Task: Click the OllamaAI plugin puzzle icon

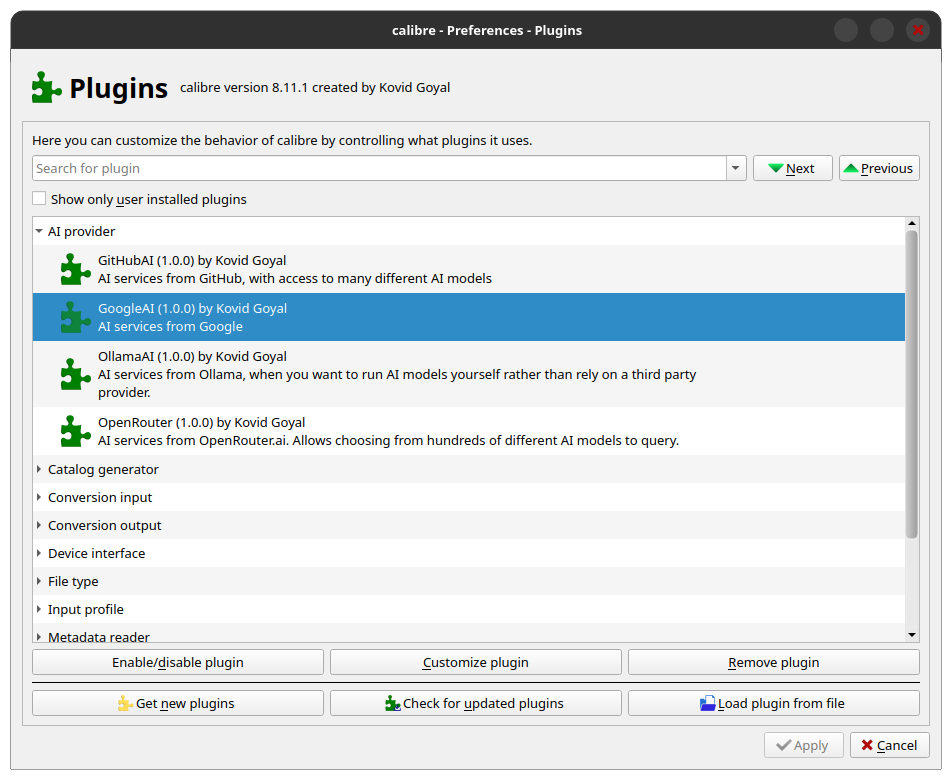Action: click(x=75, y=375)
